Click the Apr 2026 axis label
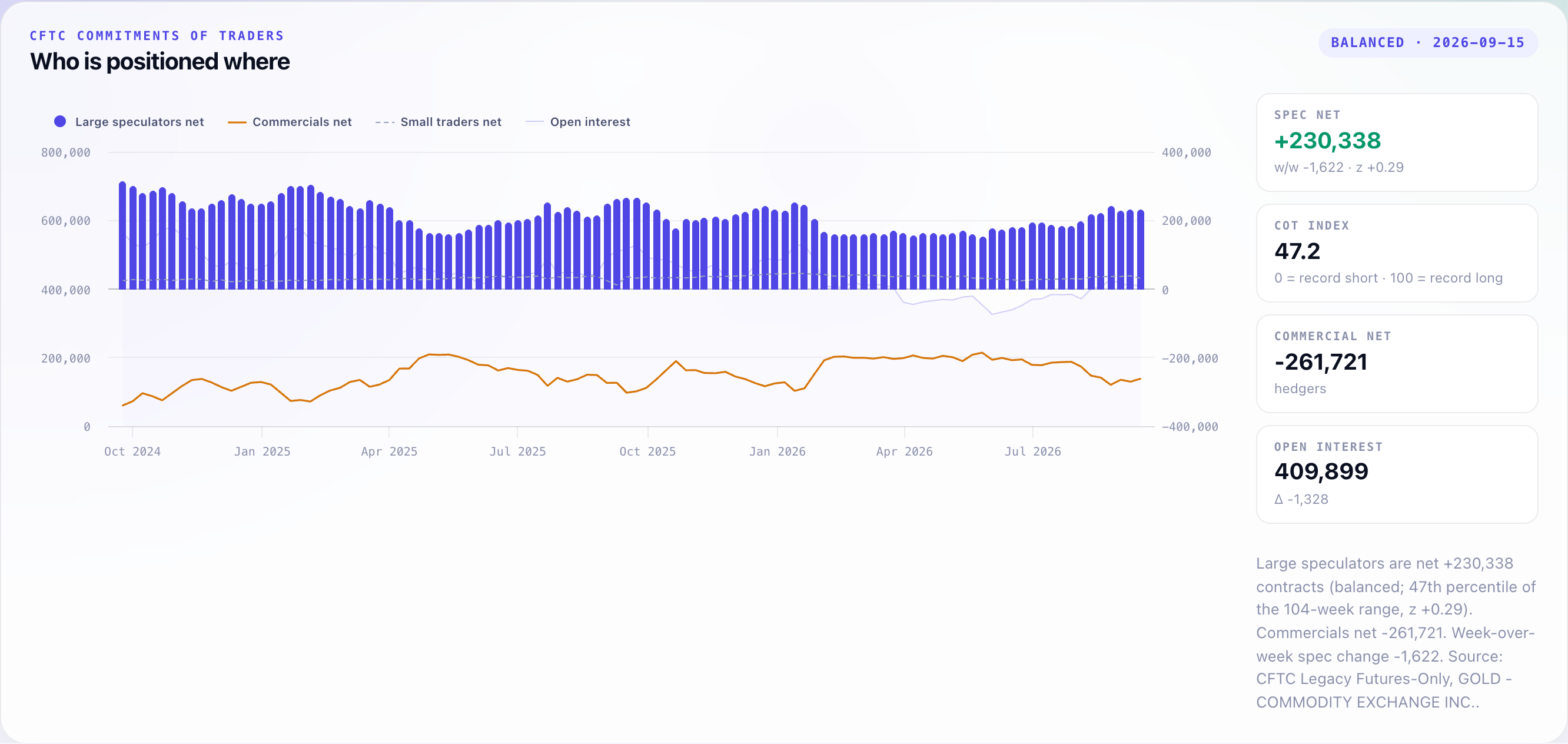The image size is (1568, 744). (905, 451)
